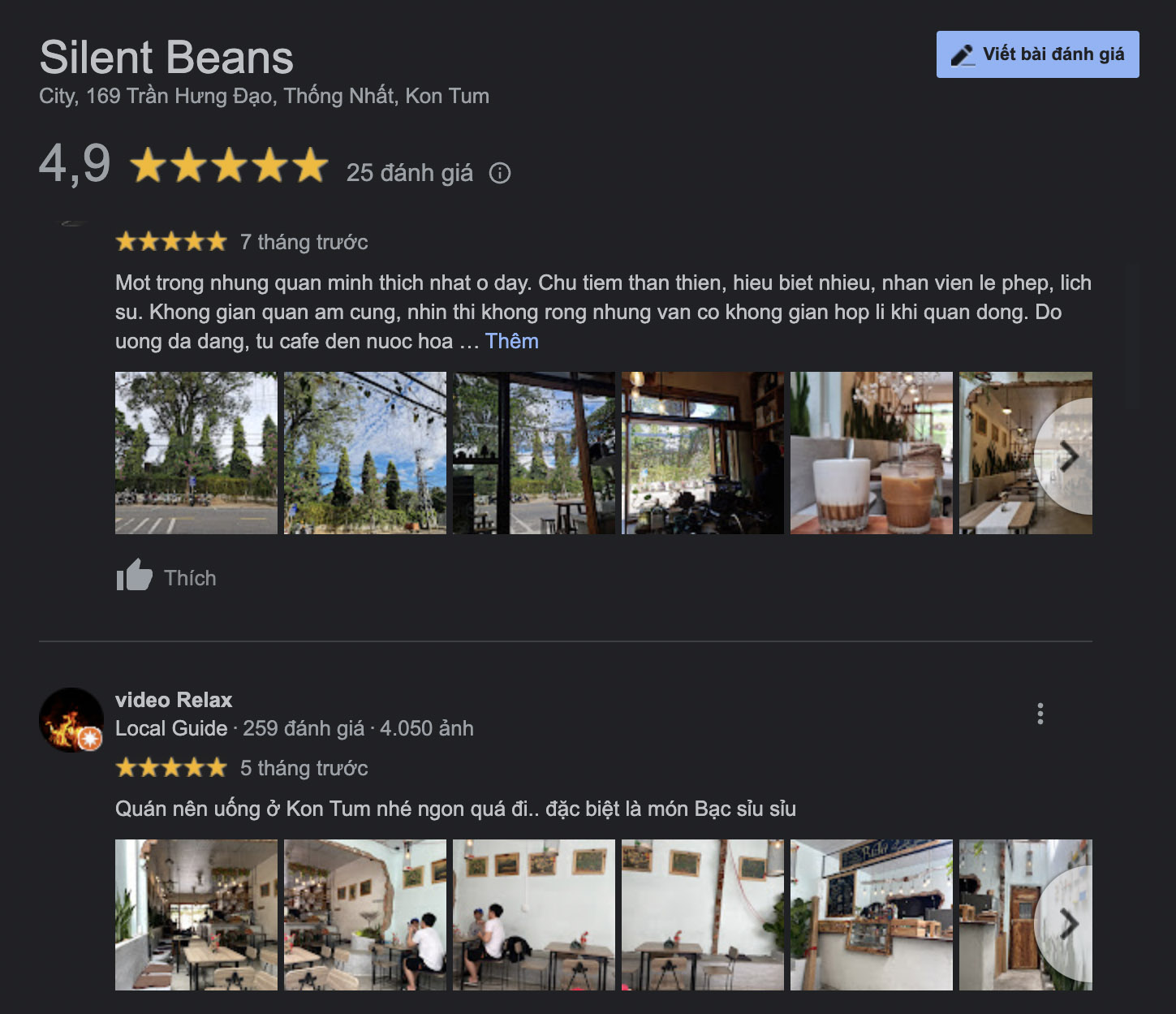Expand the review text with Thêm
Screen dimensions: 1176x1014
point(512,341)
